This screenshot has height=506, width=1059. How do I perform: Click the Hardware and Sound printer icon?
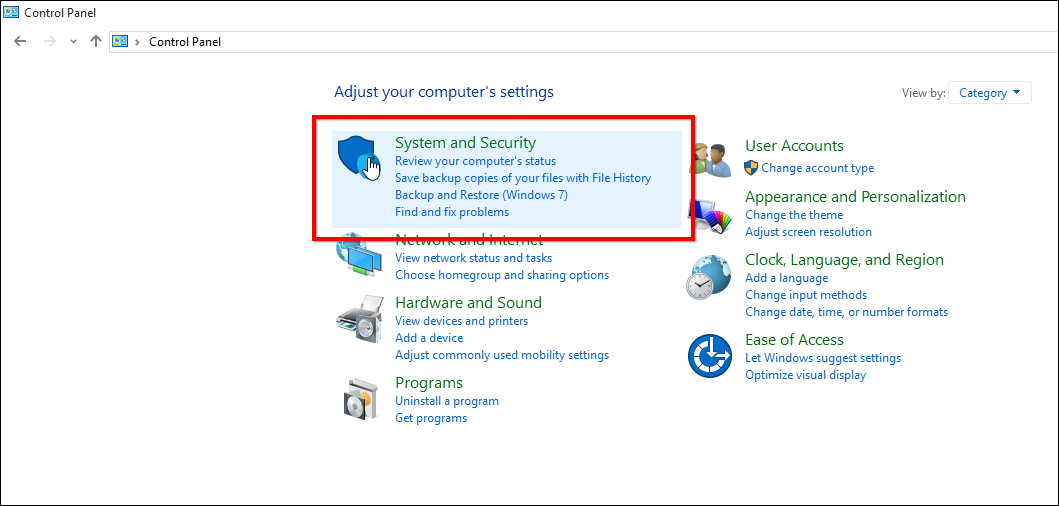click(x=359, y=320)
